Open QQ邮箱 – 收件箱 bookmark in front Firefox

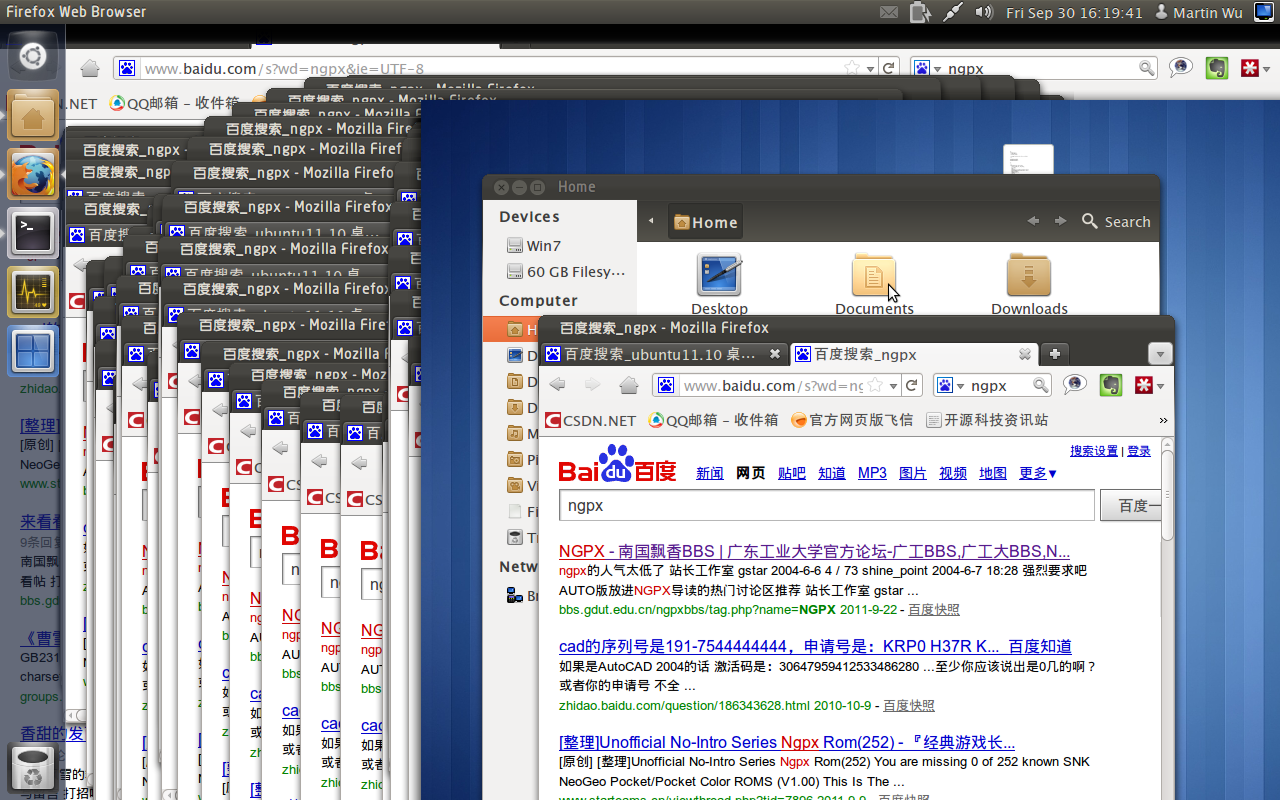click(x=713, y=420)
